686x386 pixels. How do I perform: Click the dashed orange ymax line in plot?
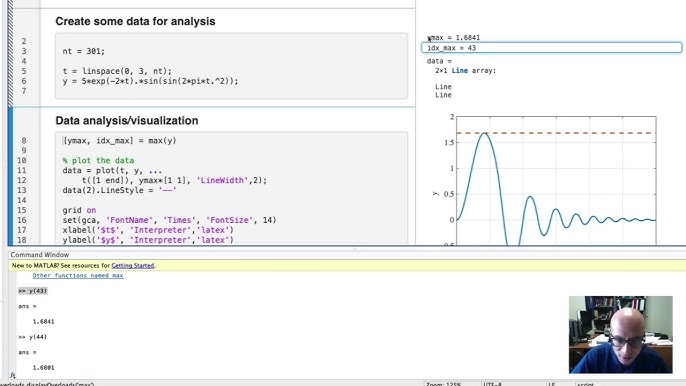tap(569, 133)
